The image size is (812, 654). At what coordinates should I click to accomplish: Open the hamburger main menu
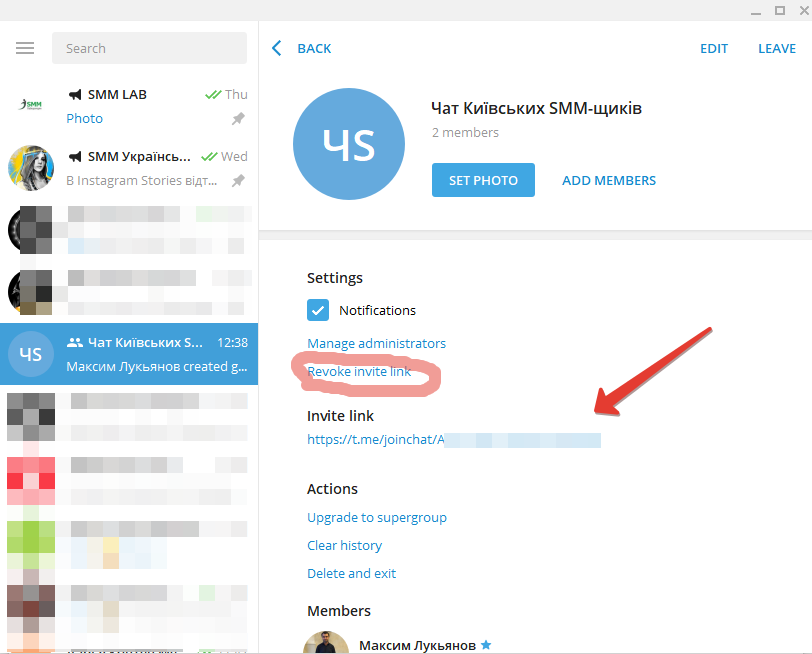(x=25, y=48)
